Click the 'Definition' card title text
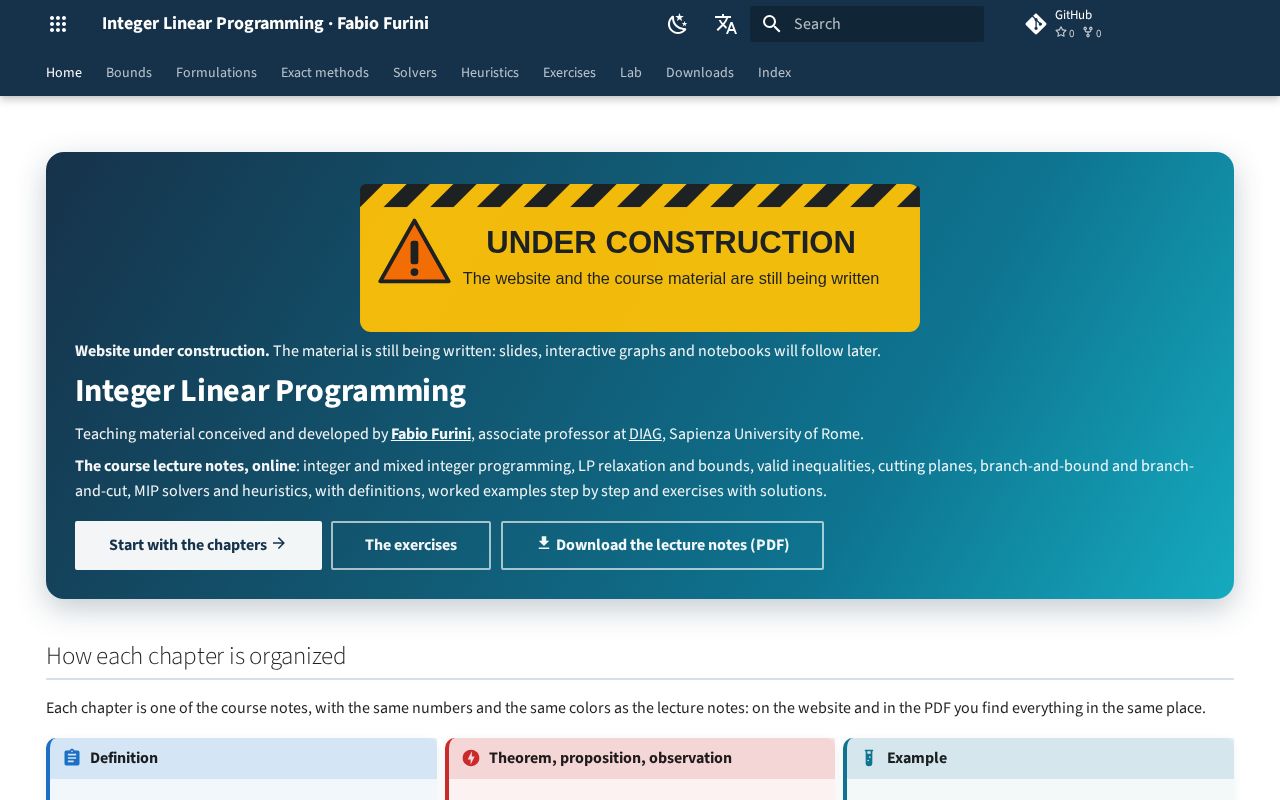 124,758
